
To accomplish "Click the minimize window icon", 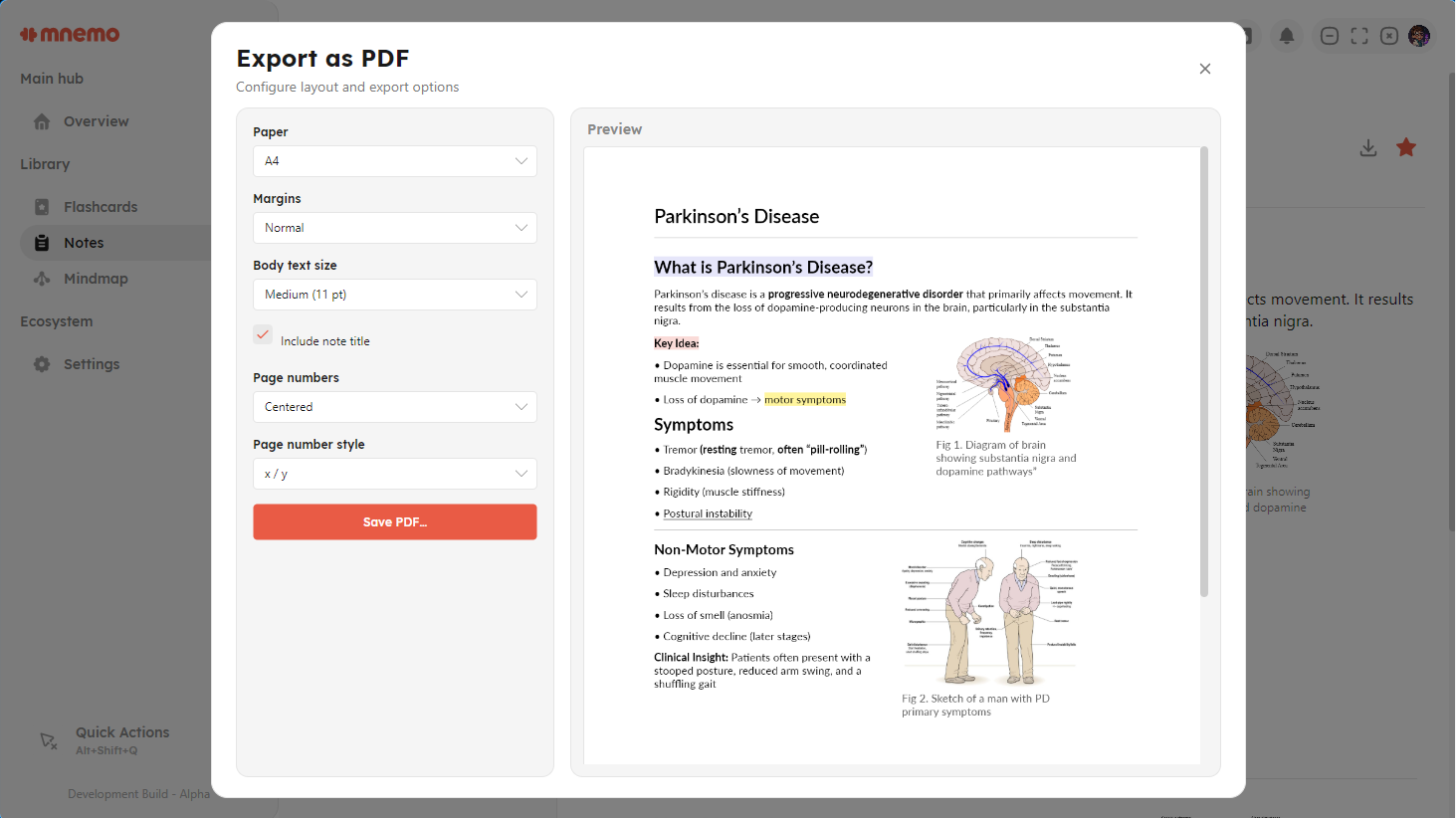I will tap(1330, 36).
